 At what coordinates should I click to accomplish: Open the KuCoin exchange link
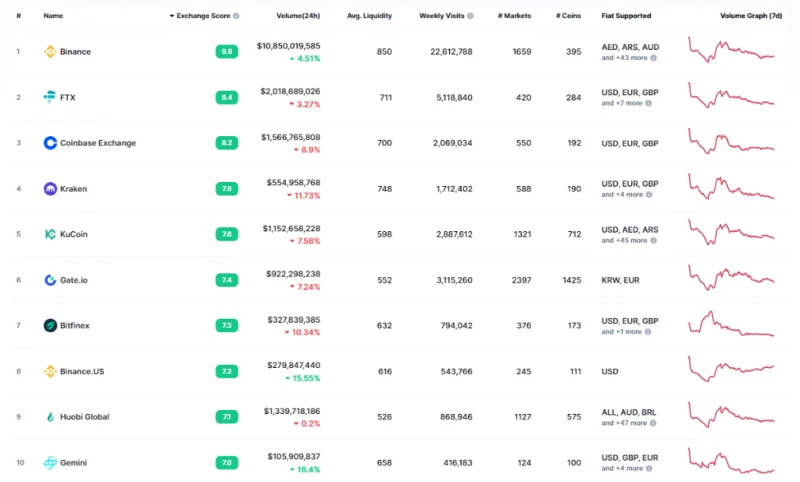pyautogui.click(x=74, y=234)
